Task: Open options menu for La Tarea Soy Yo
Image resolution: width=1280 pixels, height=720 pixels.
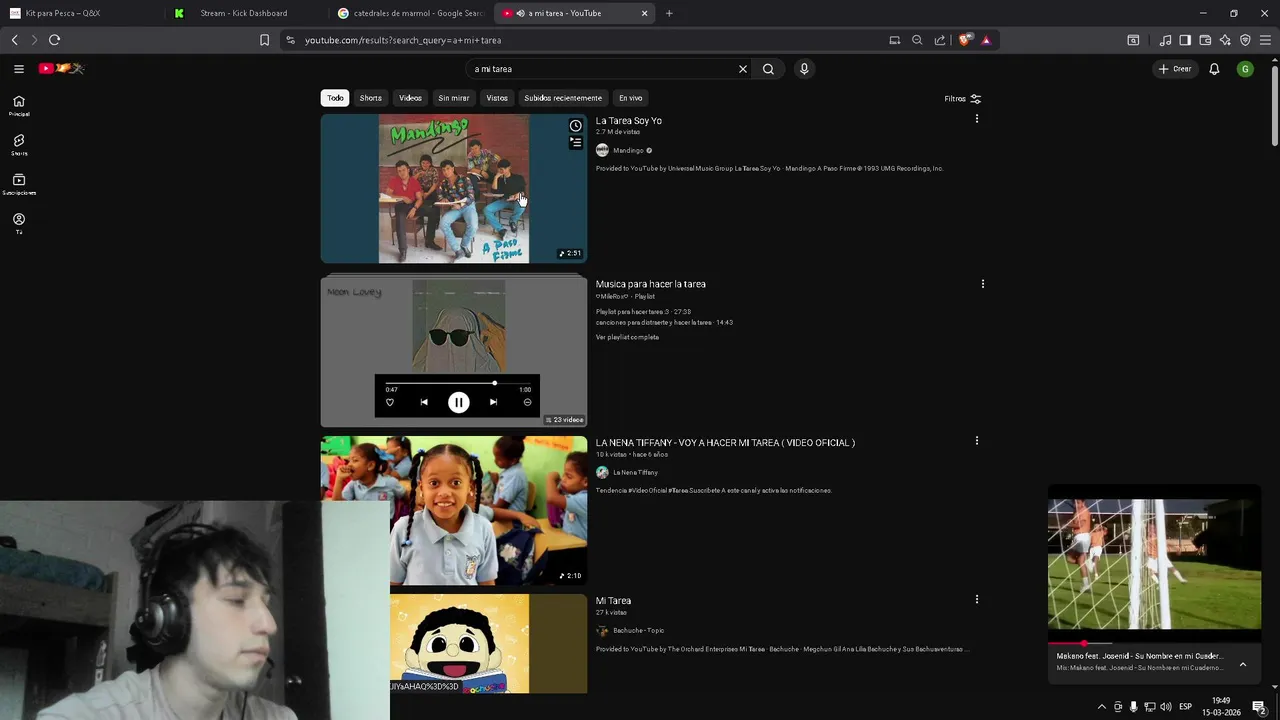Action: pyautogui.click(x=977, y=119)
